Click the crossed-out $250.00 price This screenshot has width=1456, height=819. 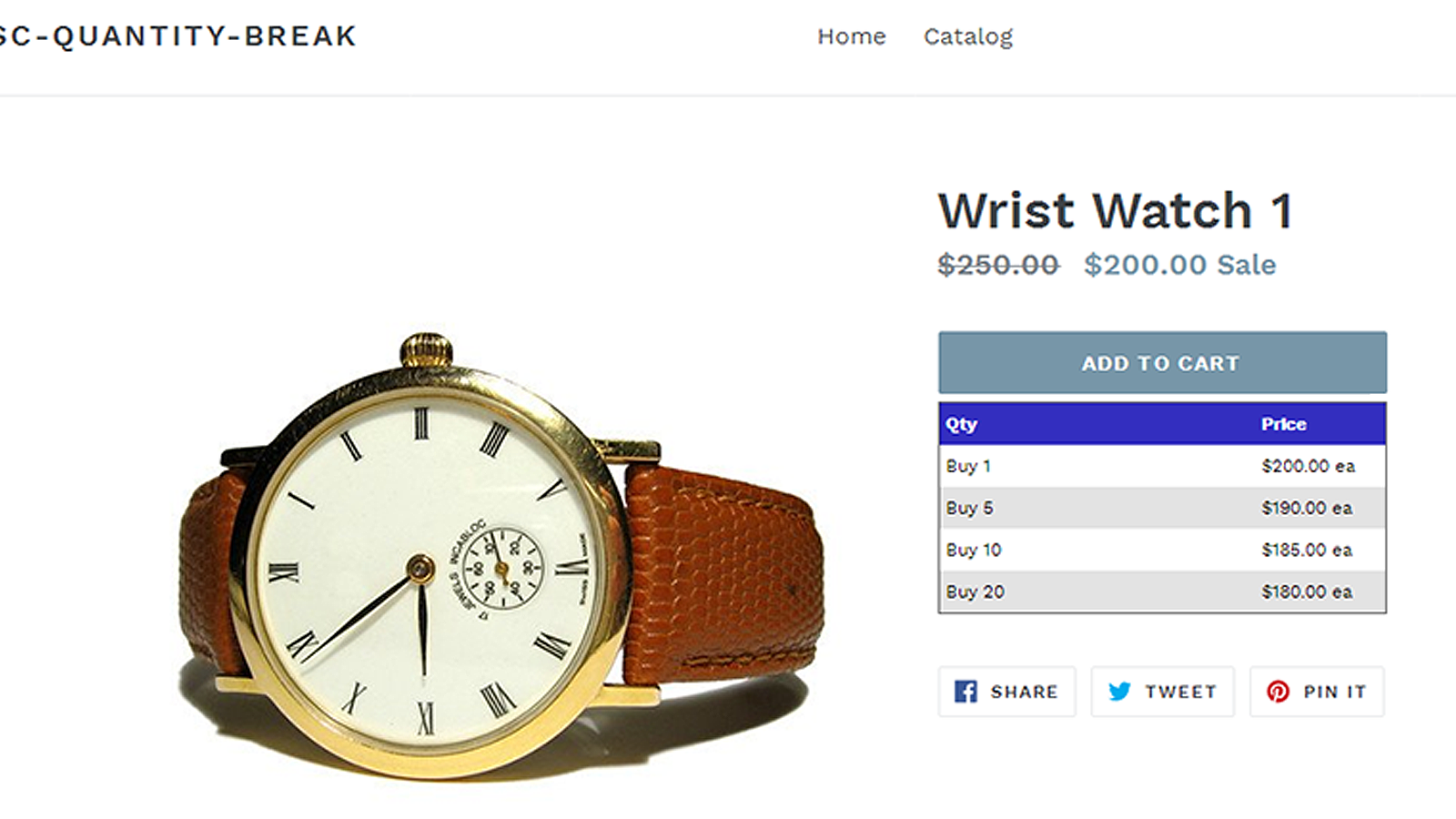click(x=999, y=266)
